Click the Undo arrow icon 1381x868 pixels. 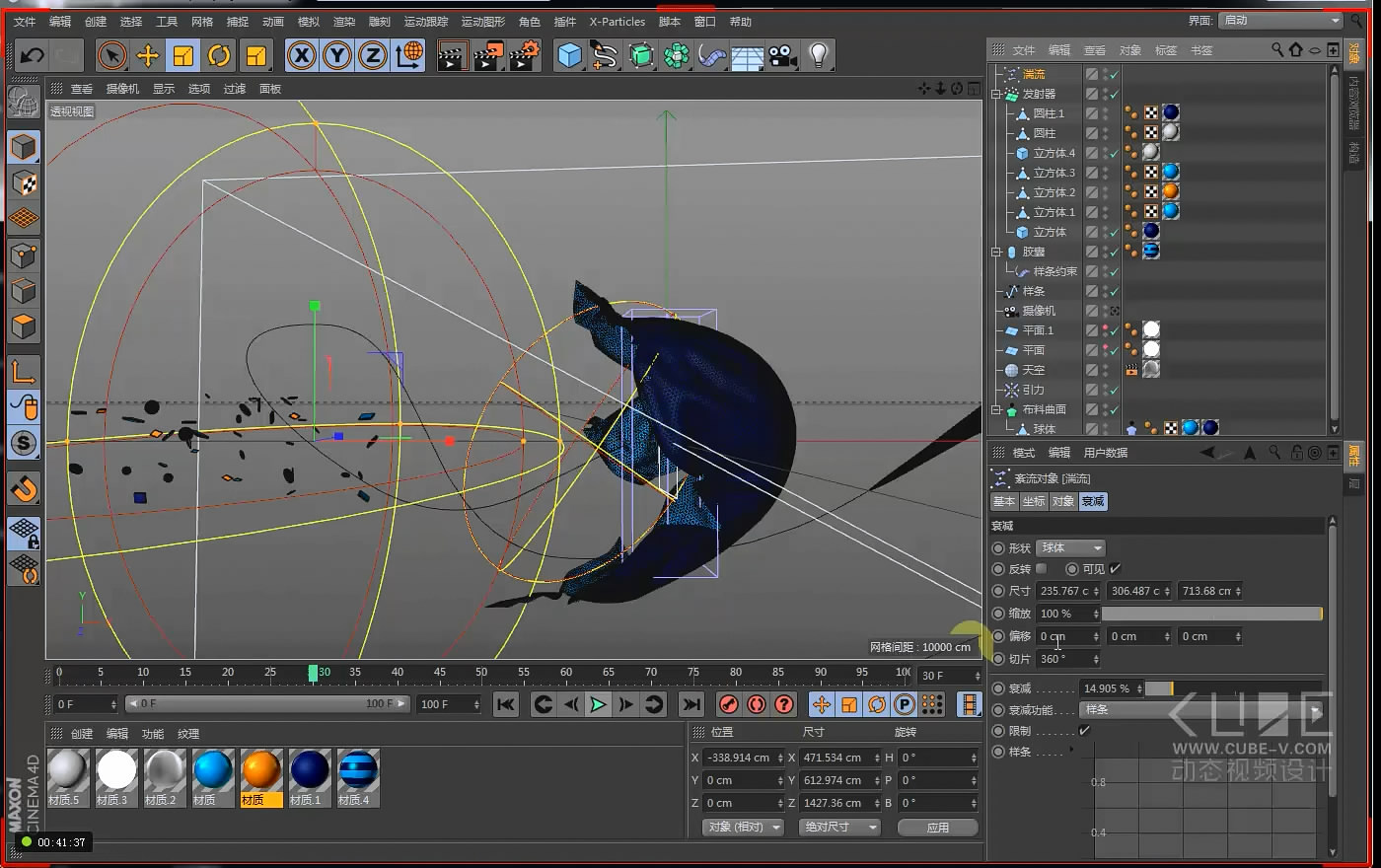click(x=32, y=56)
